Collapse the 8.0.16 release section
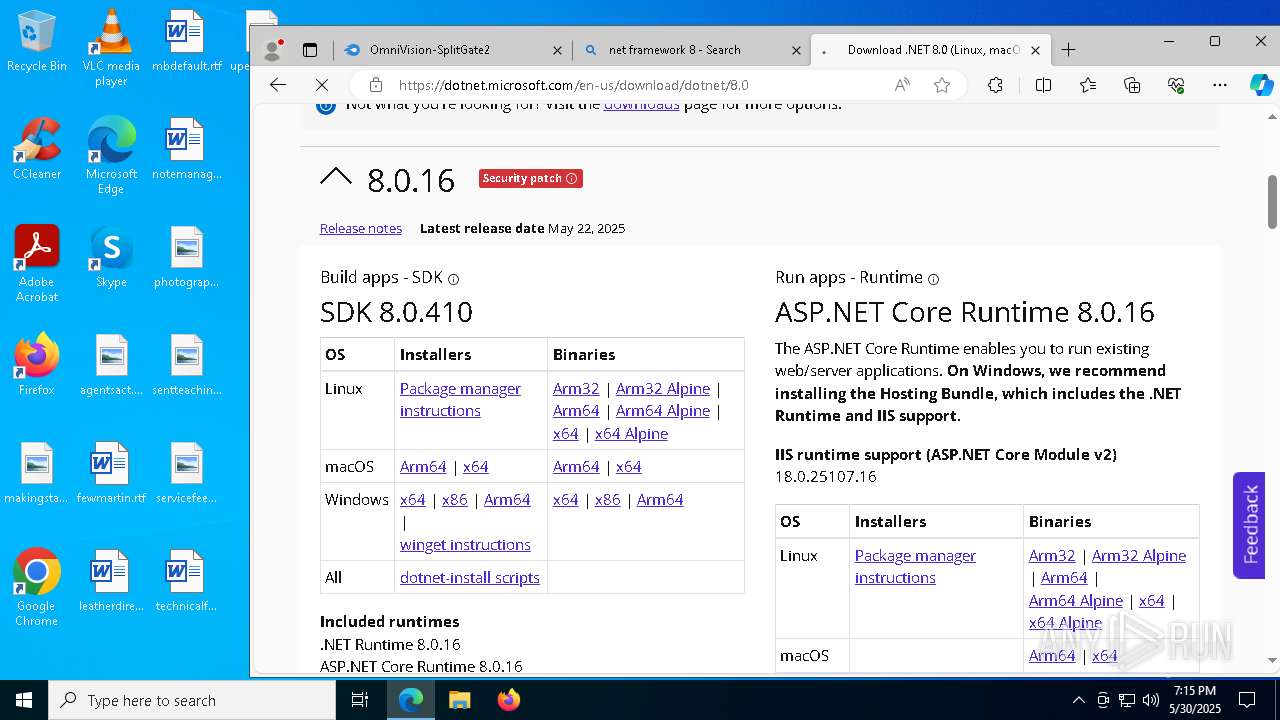The image size is (1280, 720). point(336,178)
